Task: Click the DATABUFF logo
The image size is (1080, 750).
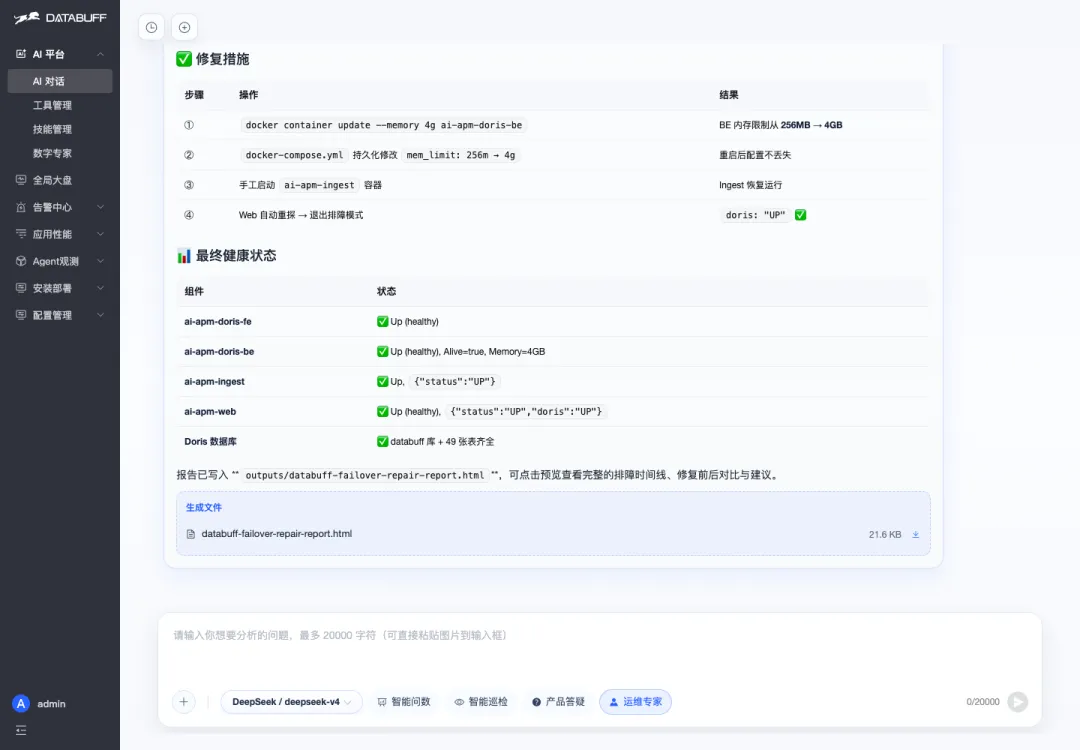Action: click(61, 18)
